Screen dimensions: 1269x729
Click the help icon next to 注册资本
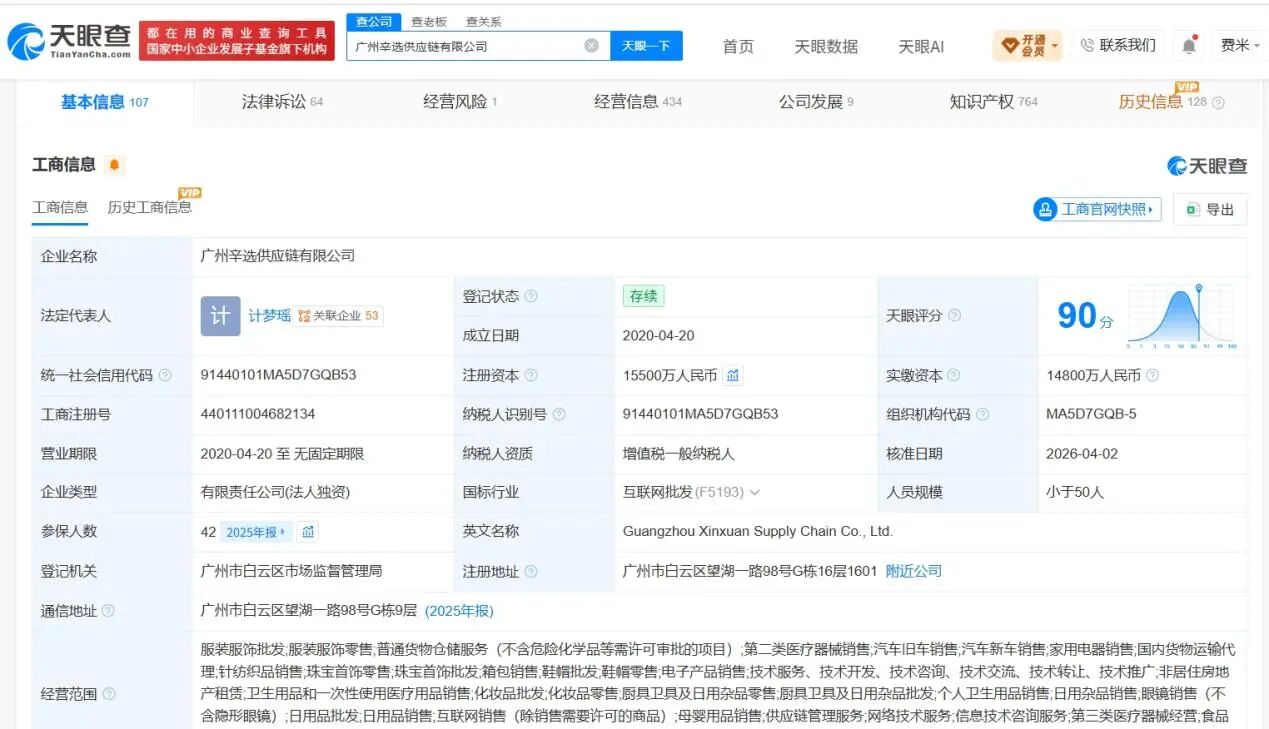coord(531,376)
